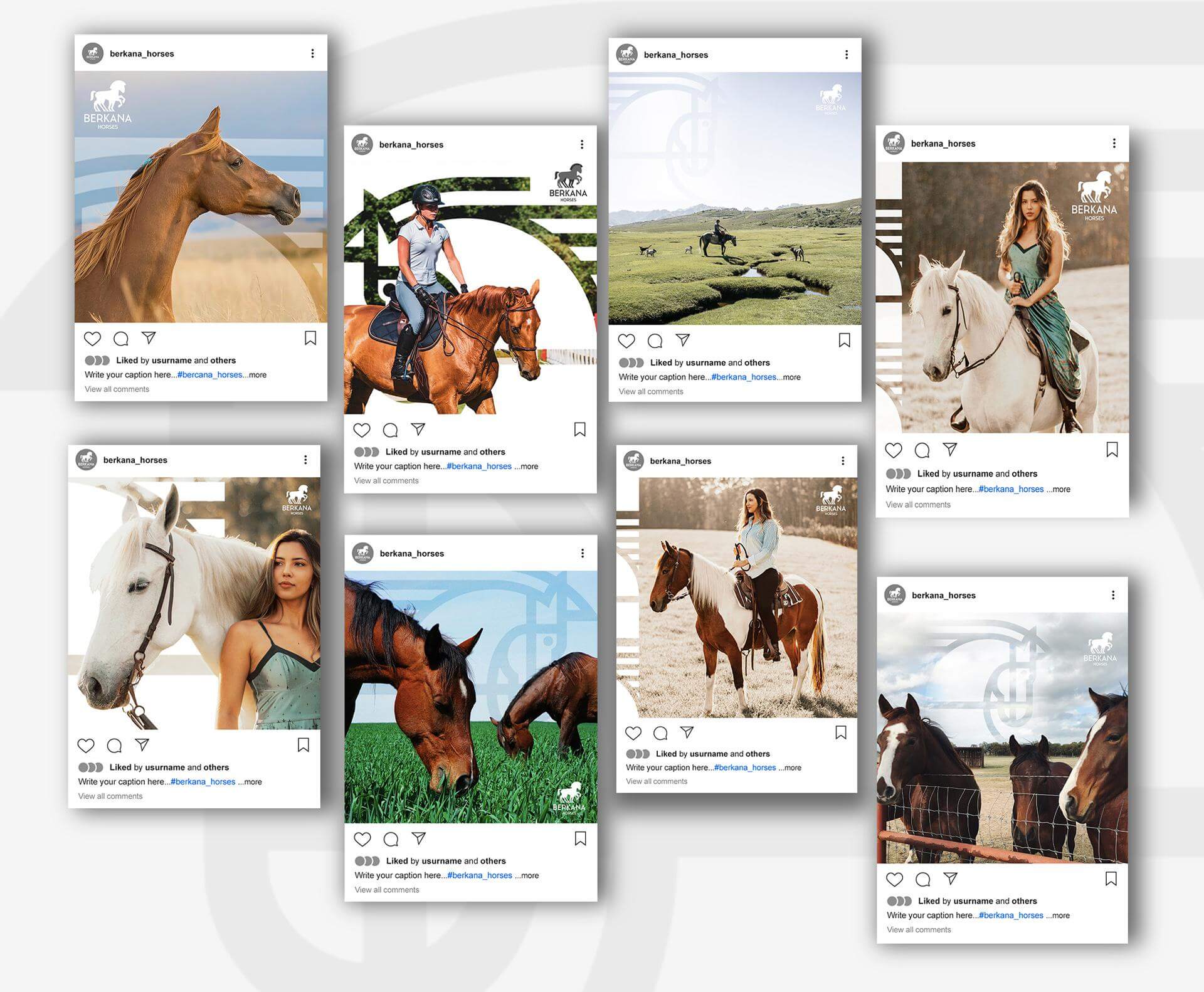The width and height of the screenshot is (1204, 992).
Task: Open options on white horse head and woman post
Action: [305, 460]
